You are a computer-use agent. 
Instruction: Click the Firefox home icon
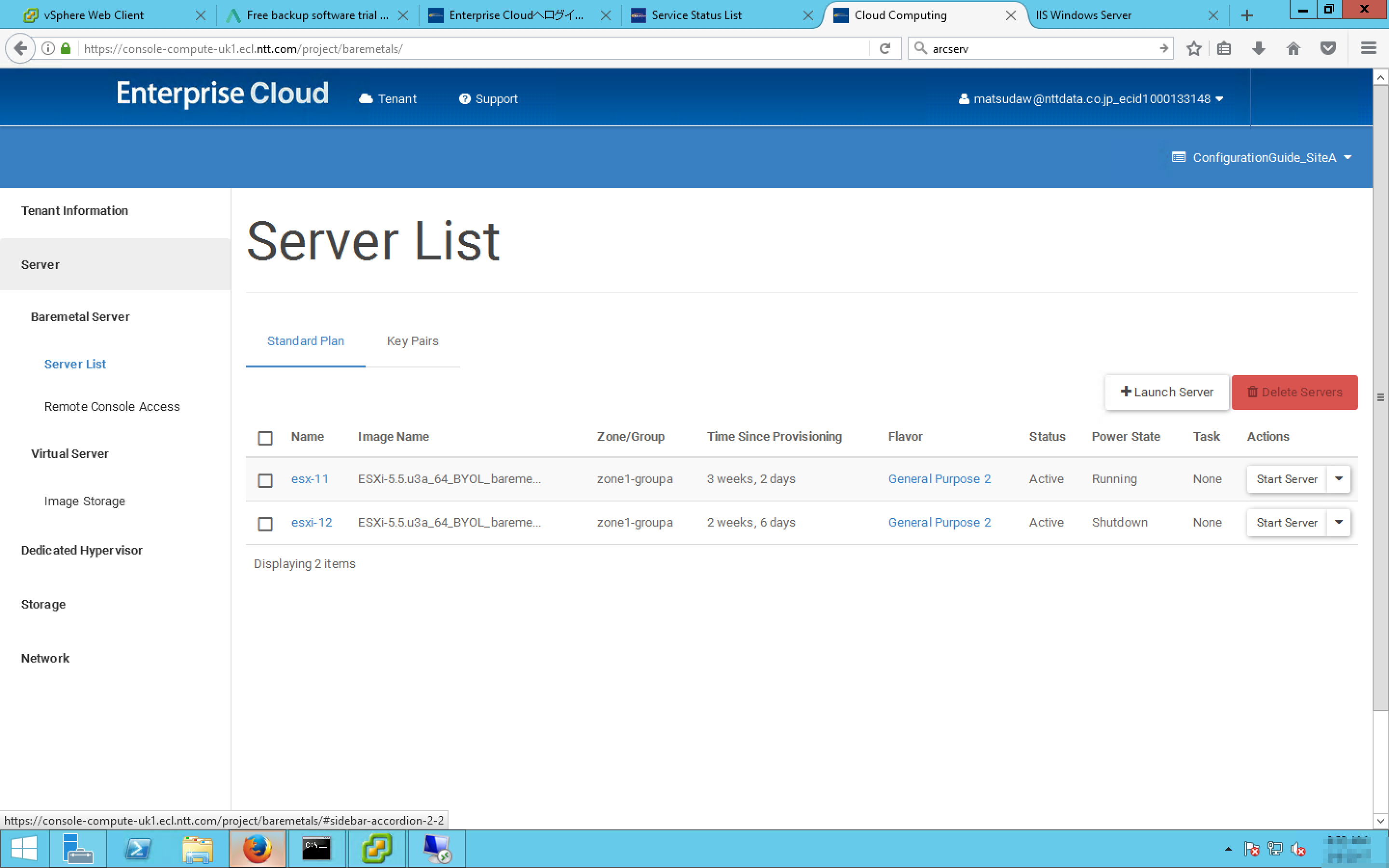coord(1293,49)
